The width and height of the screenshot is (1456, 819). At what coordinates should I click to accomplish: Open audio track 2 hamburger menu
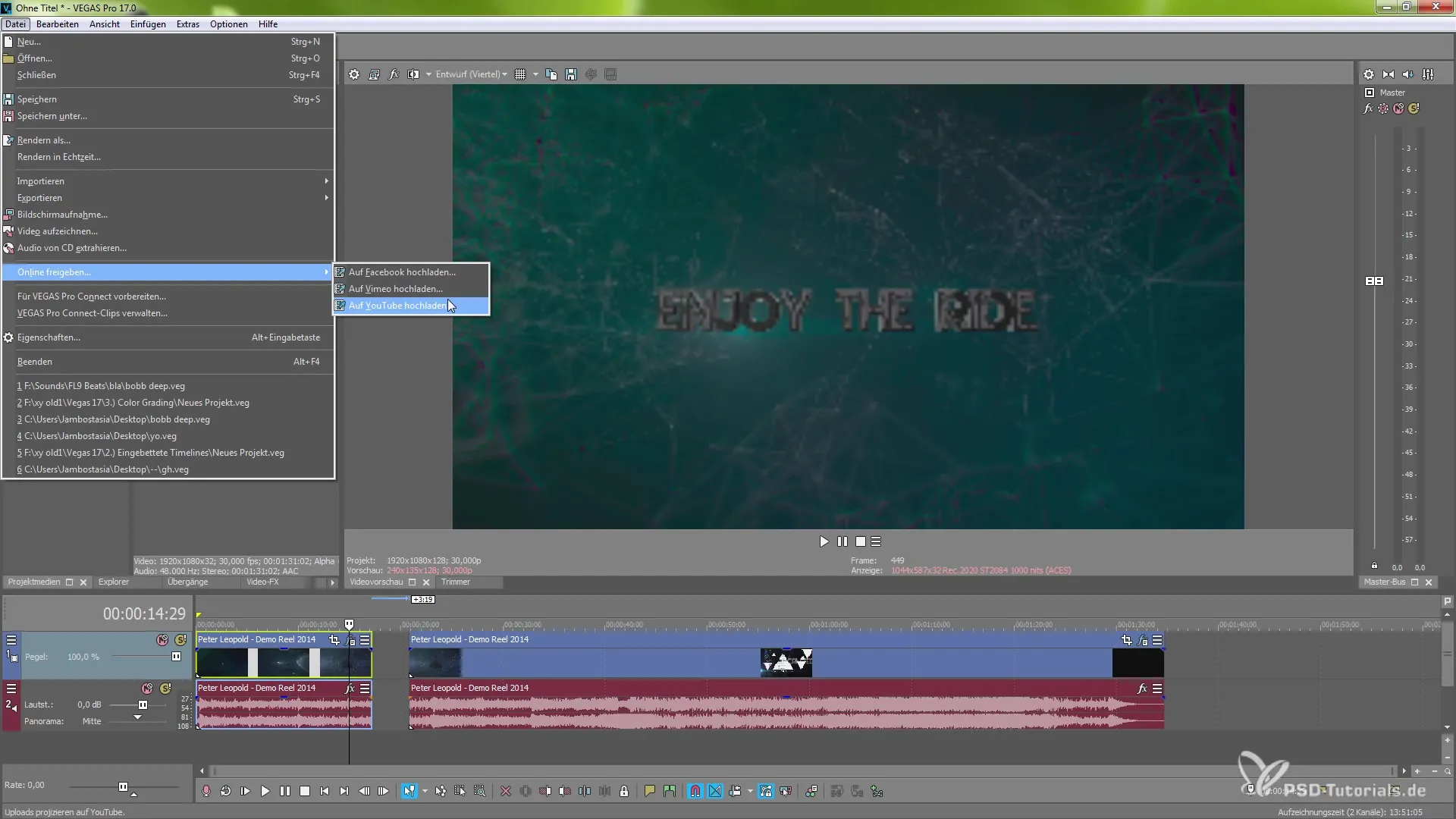click(11, 689)
